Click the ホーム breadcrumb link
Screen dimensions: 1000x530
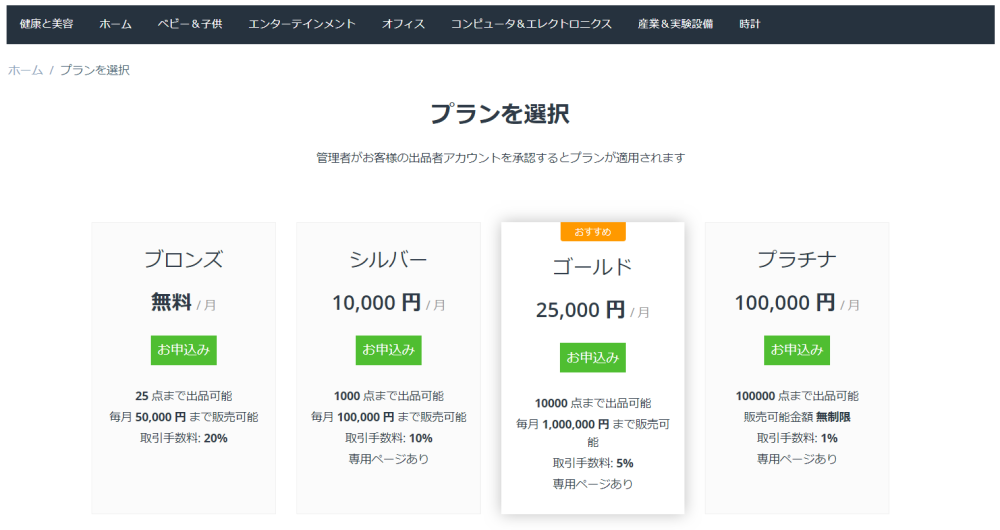25,70
